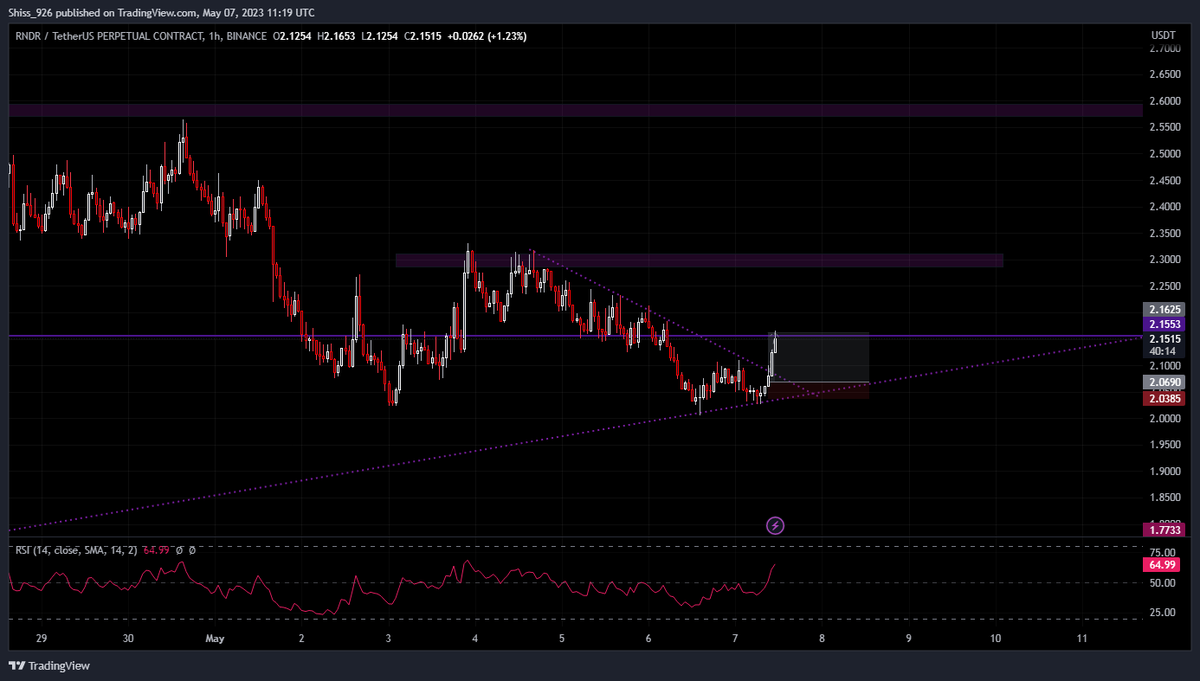Open the TradingView logo link
Viewport: 1200px width, 681px height.
49,666
